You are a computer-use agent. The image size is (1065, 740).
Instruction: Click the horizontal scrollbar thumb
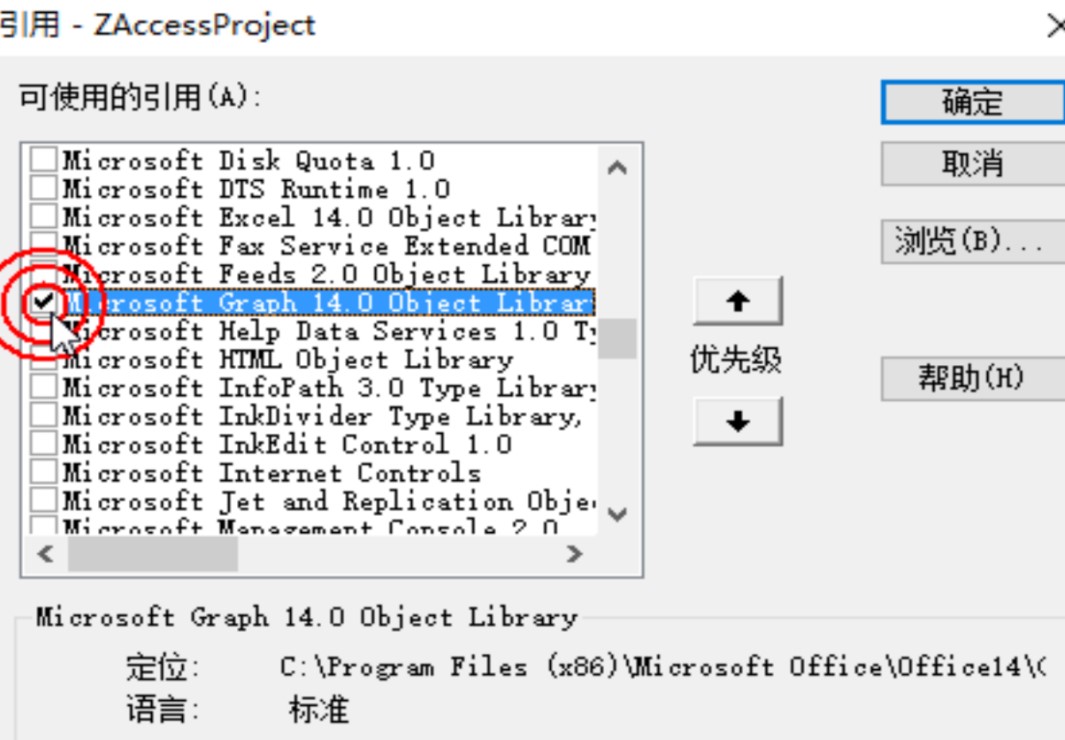click(x=153, y=554)
